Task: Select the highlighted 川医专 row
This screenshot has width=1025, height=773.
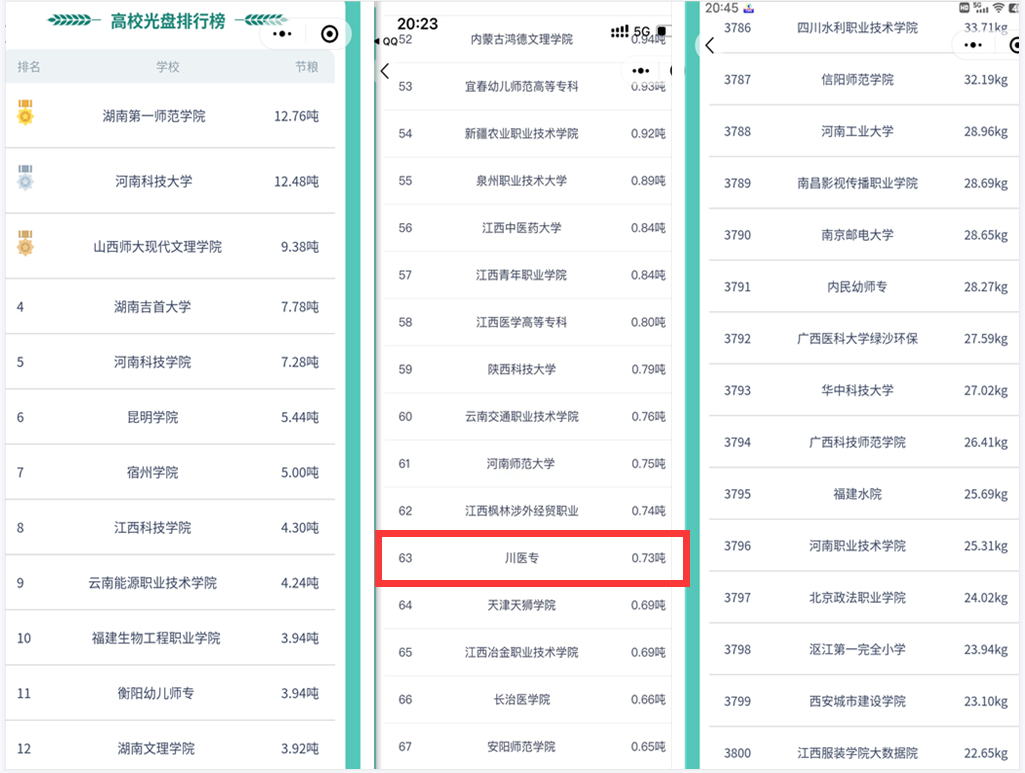Action: coord(530,558)
